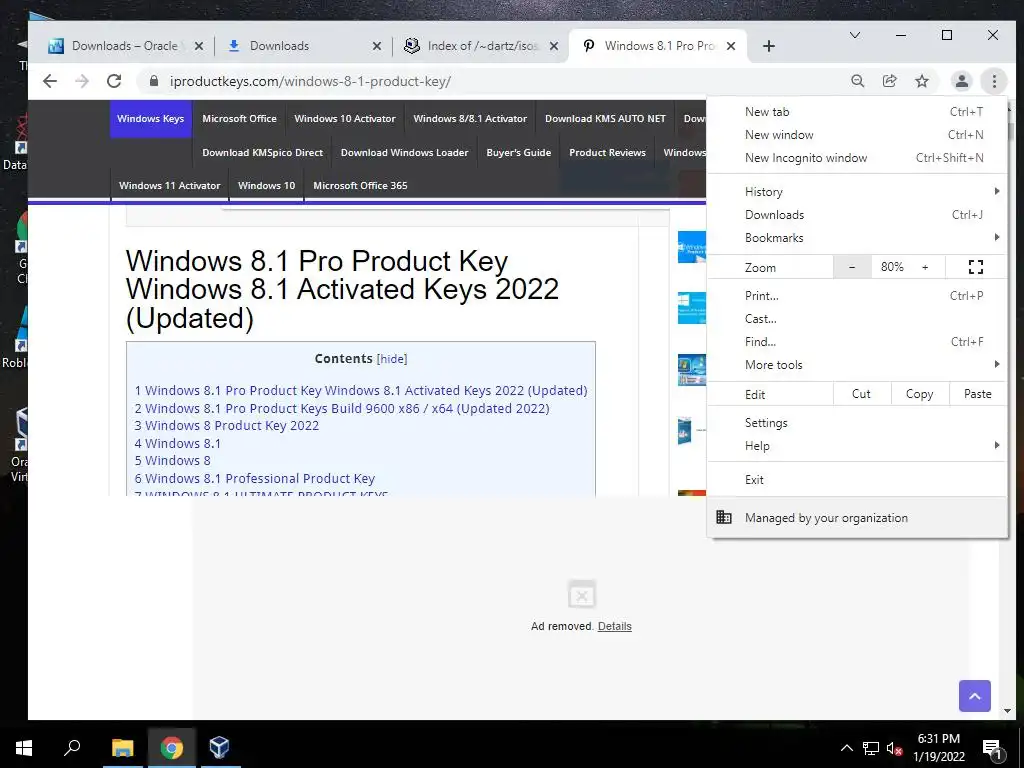Open the Windows 11 Activator nav item
This screenshot has height=768, width=1024.
point(170,185)
